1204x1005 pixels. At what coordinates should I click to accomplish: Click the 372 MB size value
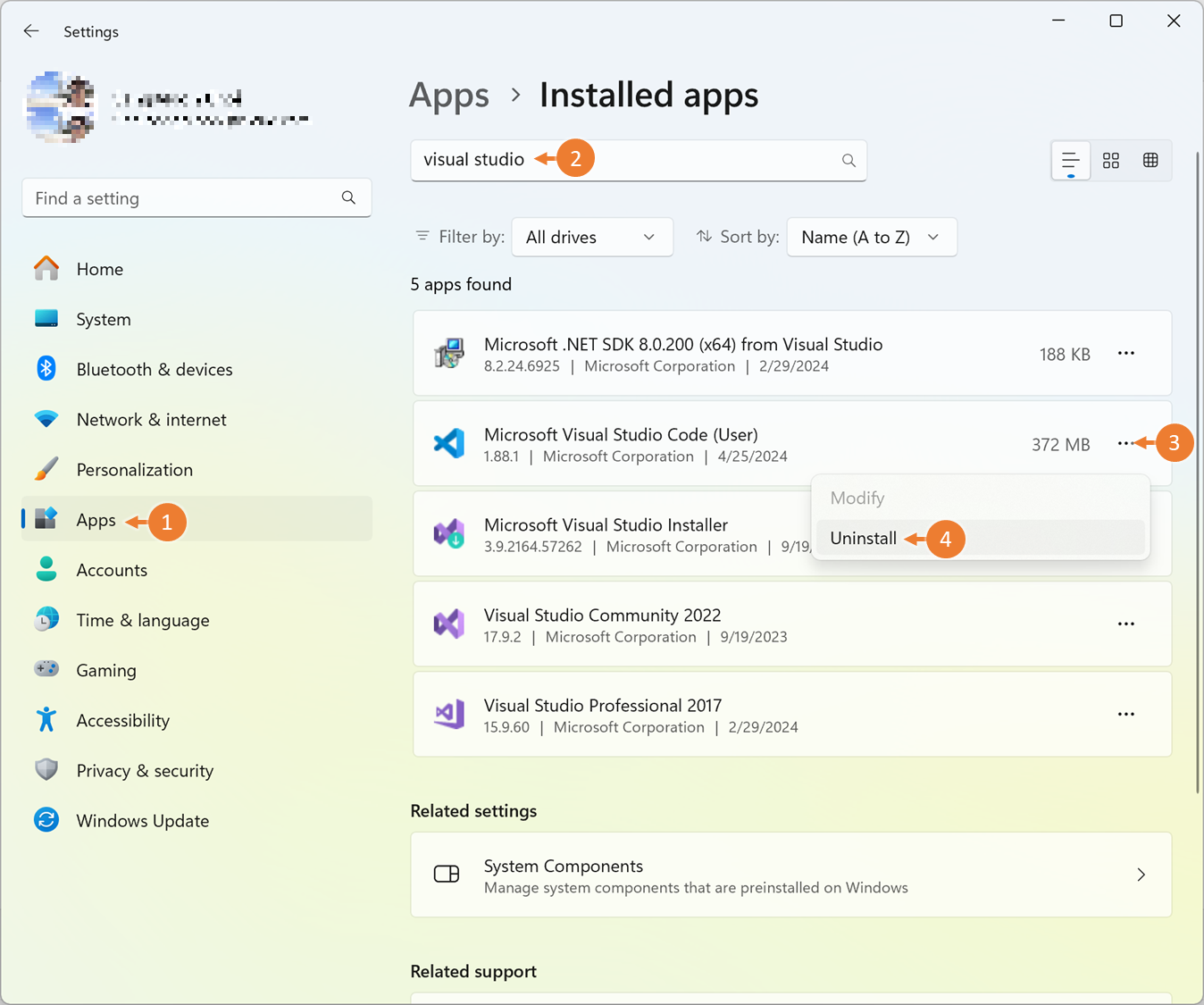[x=1061, y=445]
